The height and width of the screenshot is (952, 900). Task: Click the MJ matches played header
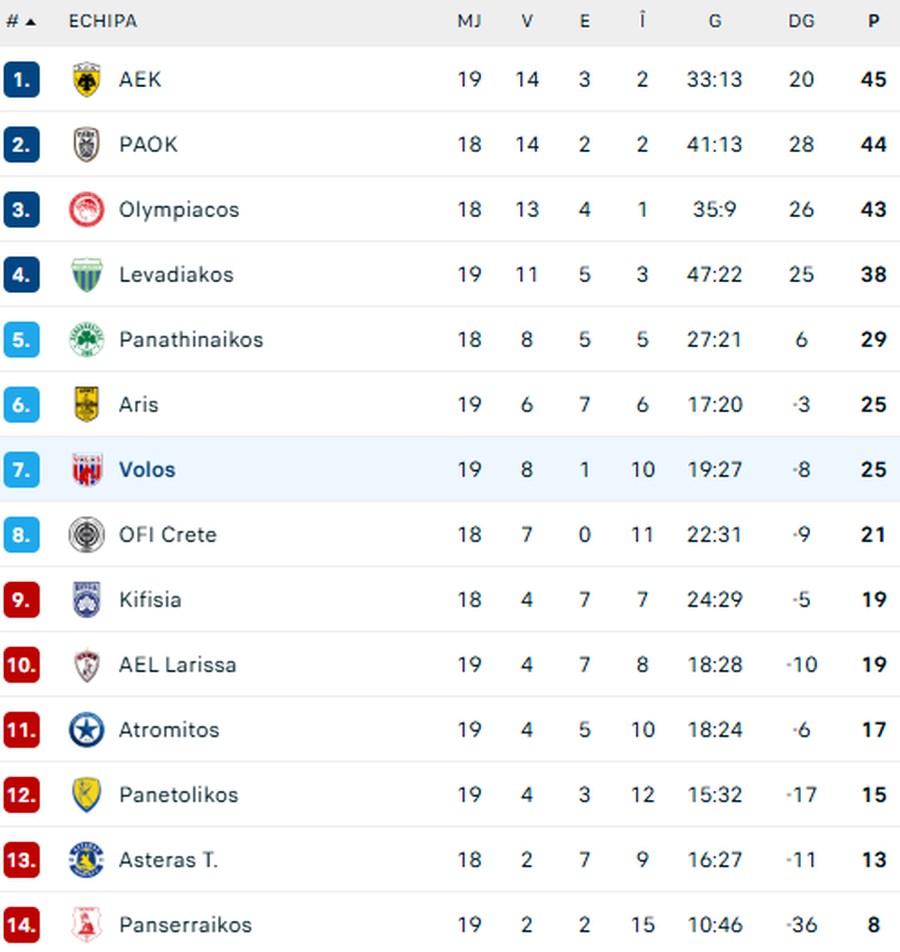click(469, 21)
